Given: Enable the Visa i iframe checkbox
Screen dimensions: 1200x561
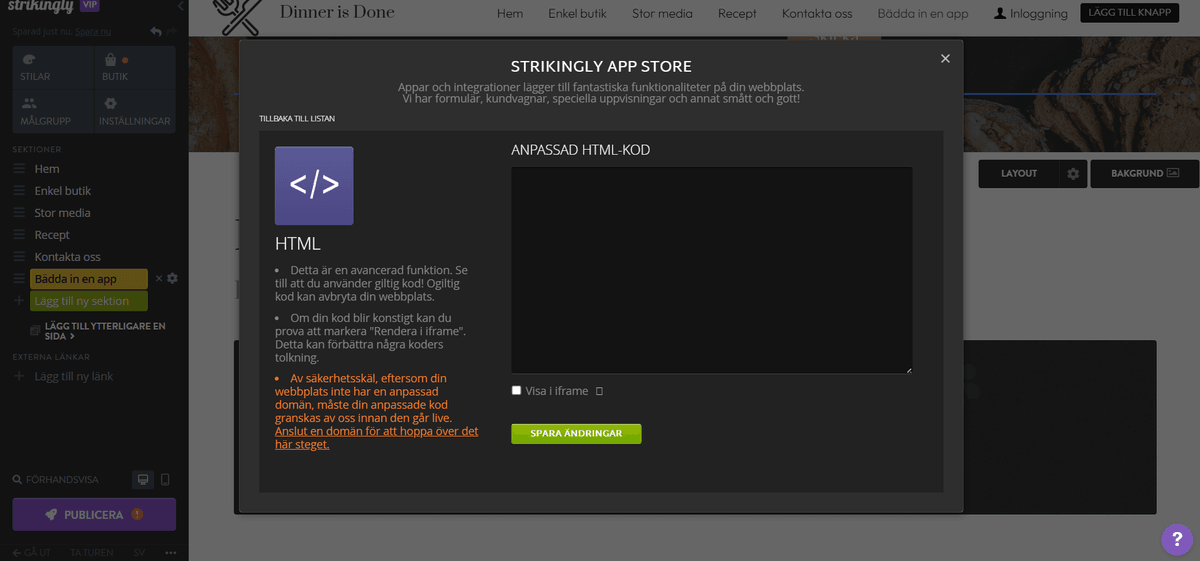Looking at the screenshot, I should click(x=516, y=391).
